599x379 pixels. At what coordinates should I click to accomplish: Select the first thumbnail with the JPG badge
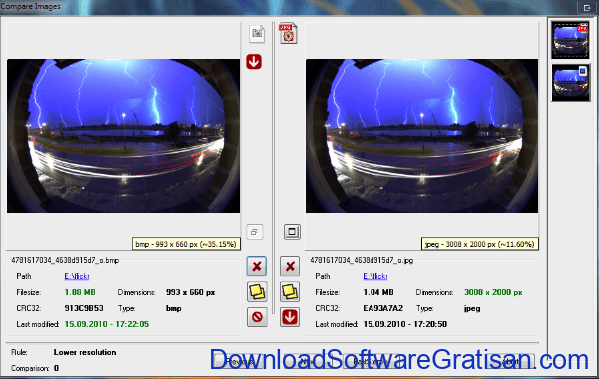pyautogui.click(x=570, y=40)
